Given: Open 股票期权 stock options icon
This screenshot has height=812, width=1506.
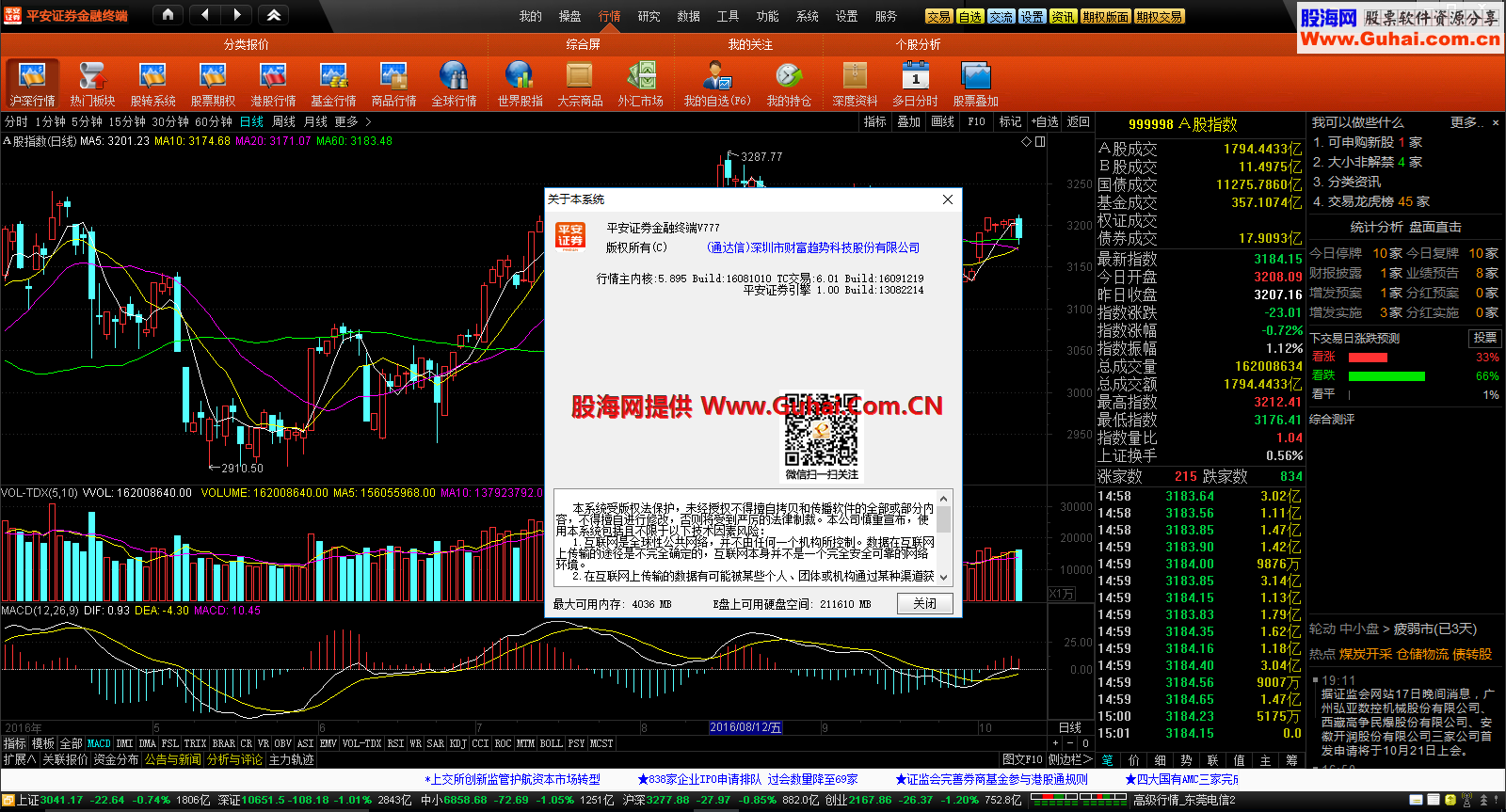Looking at the screenshot, I should tap(213, 84).
